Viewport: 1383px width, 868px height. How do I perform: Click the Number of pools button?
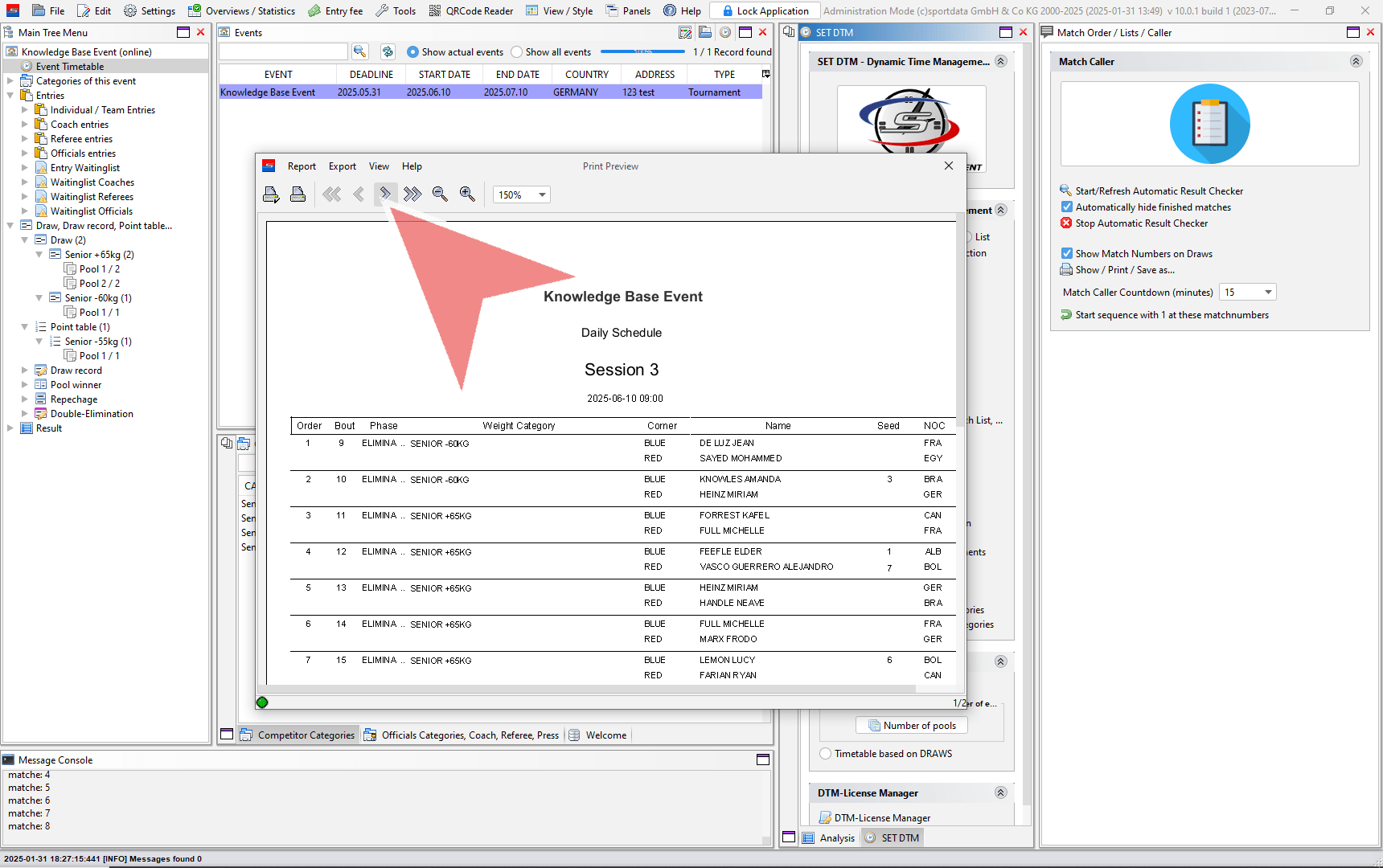click(911, 726)
